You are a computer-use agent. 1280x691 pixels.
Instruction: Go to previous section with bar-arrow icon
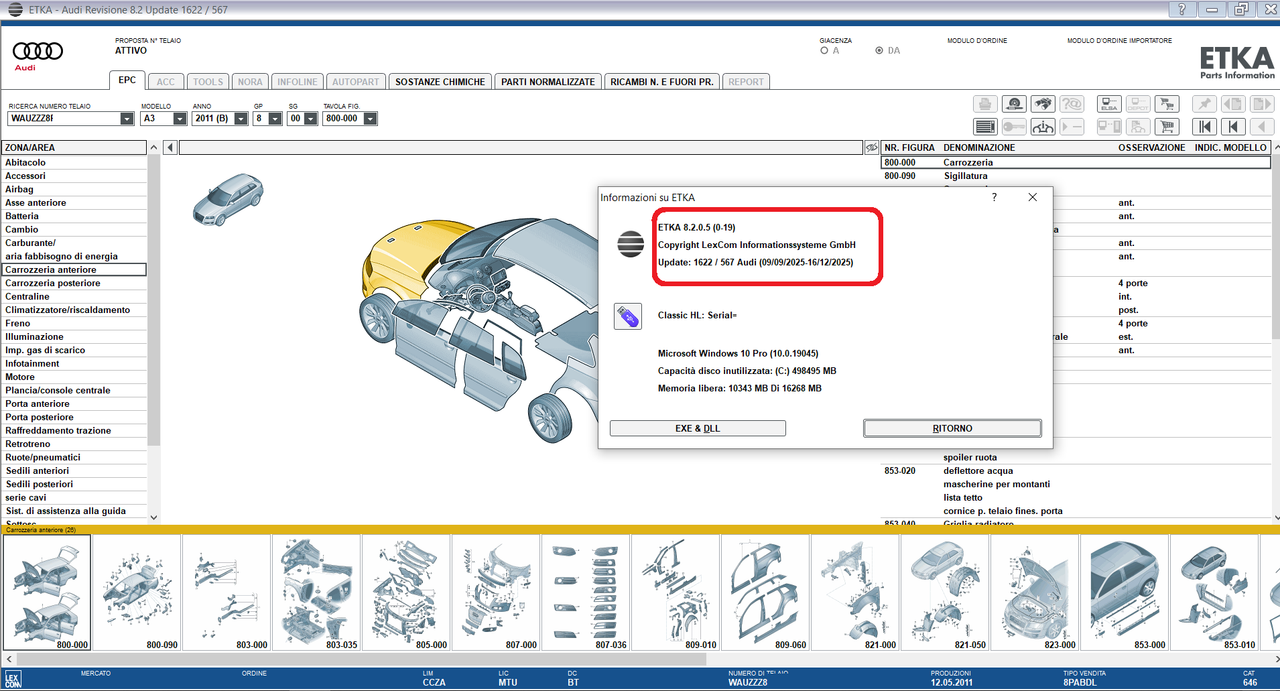click(x=1233, y=127)
